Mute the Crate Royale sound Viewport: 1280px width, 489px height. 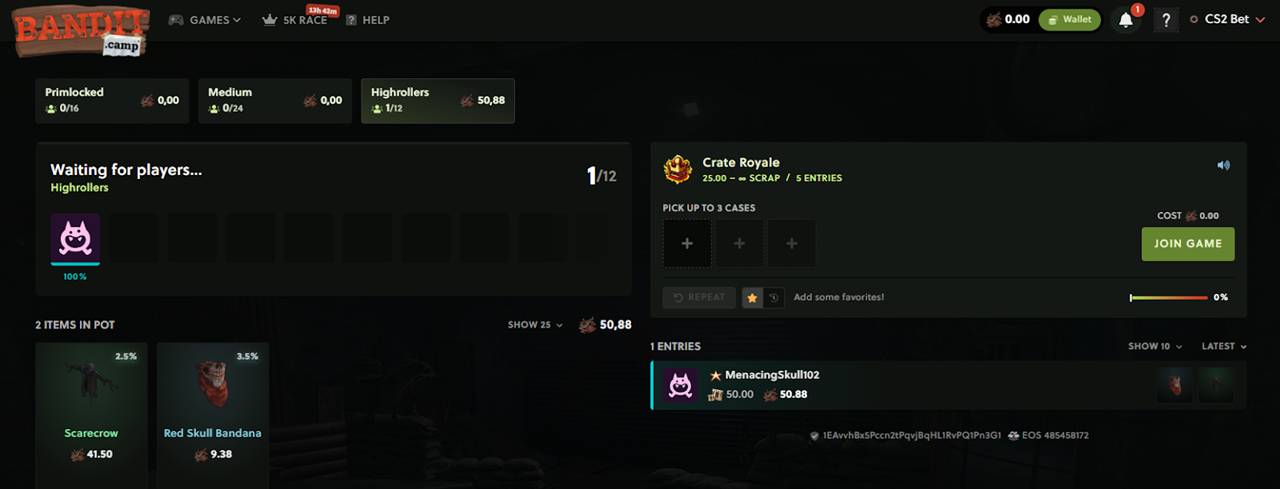(1223, 165)
